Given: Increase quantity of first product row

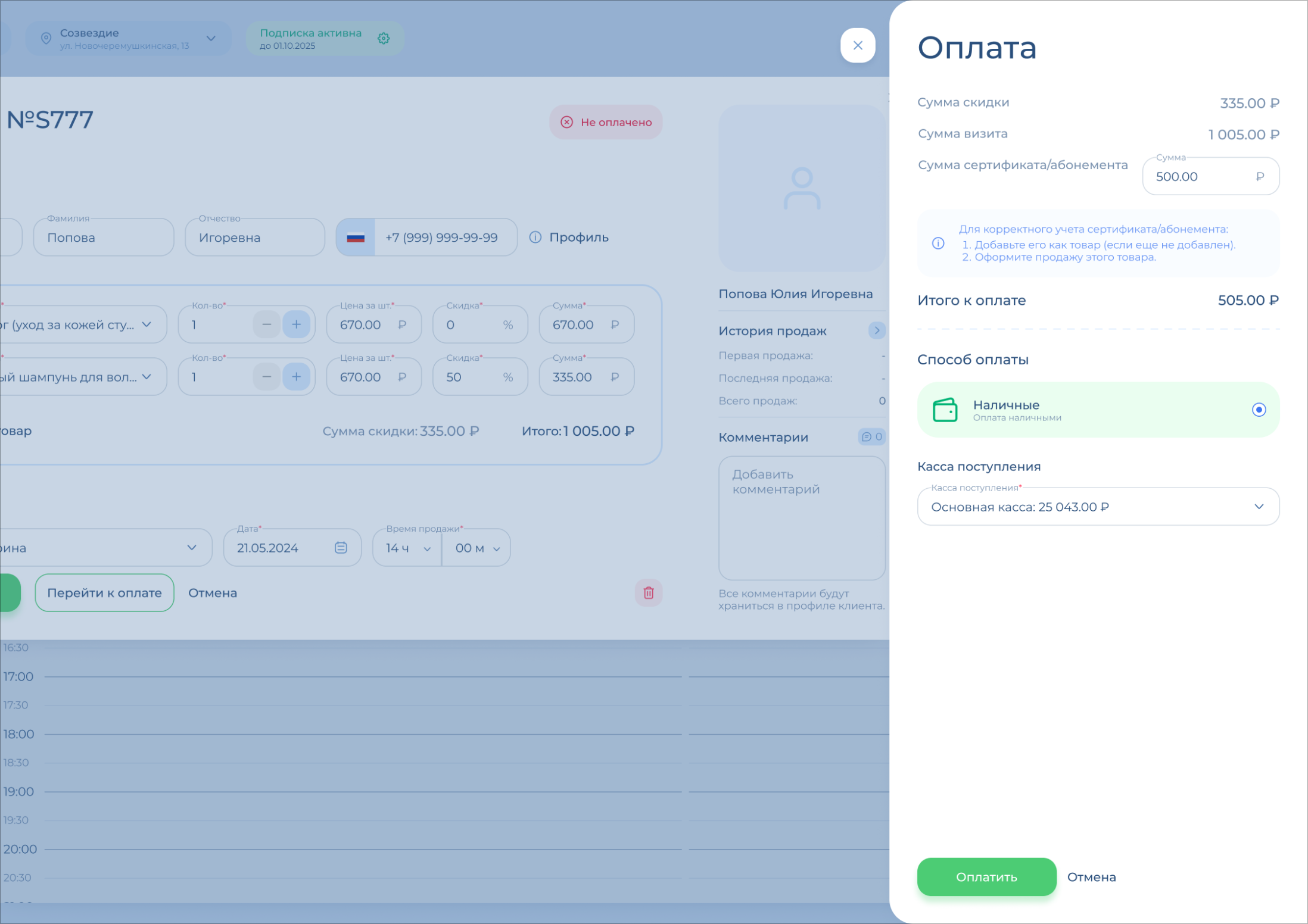Looking at the screenshot, I should click(x=296, y=324).
